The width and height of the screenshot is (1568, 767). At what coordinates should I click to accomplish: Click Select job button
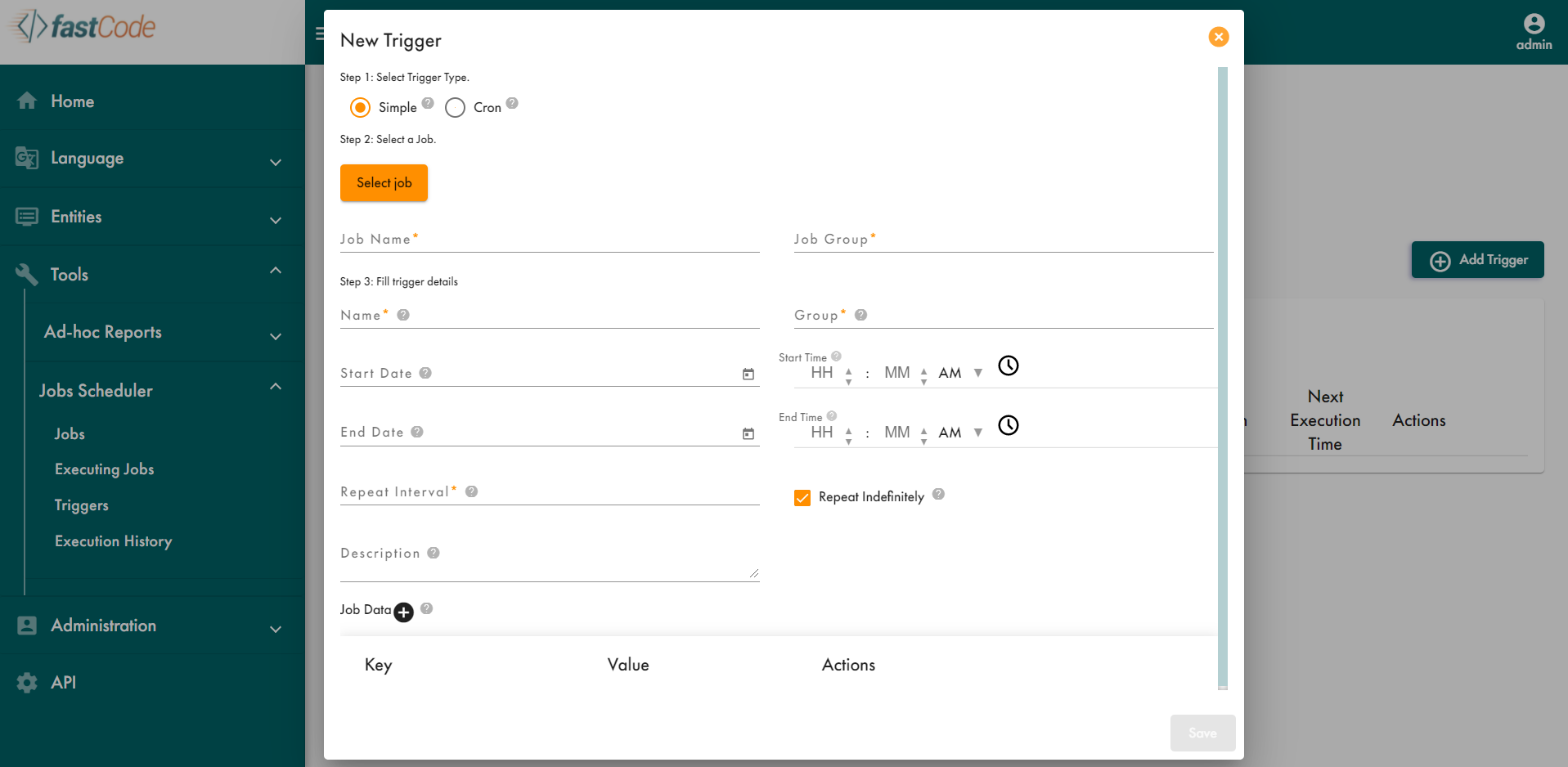384,182
